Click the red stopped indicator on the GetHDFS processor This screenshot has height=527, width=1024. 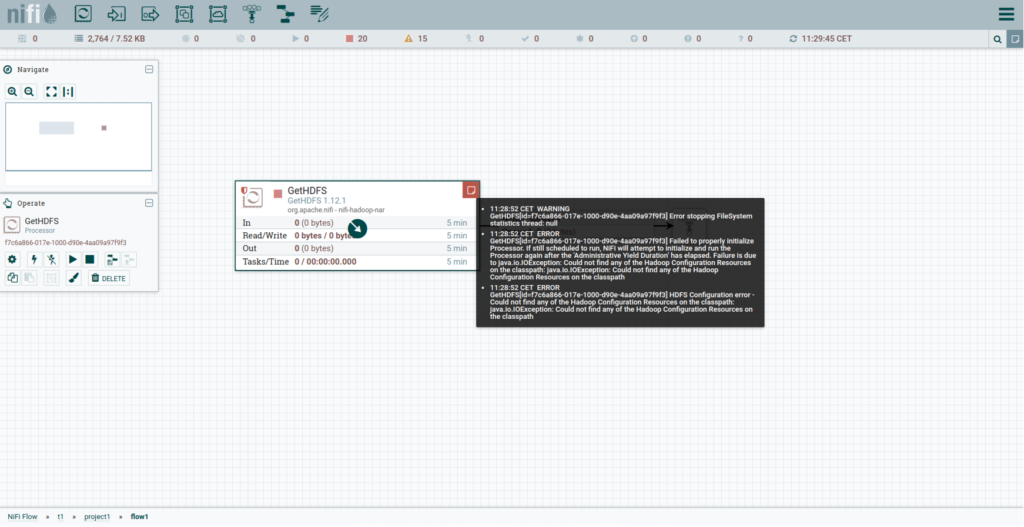click(x=278, y=194)
